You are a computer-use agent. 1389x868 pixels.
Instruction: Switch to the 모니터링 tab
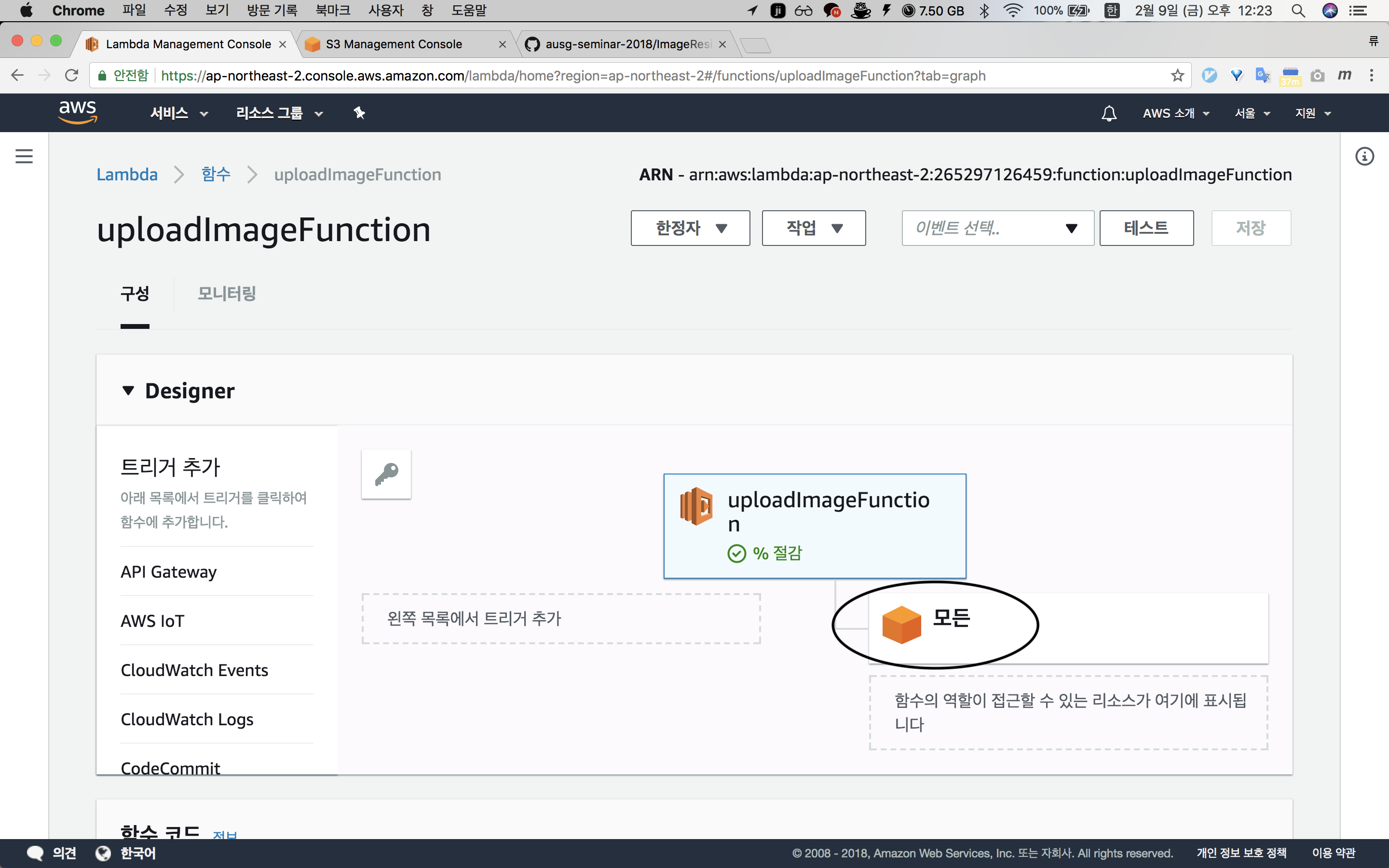pos(227,293)
